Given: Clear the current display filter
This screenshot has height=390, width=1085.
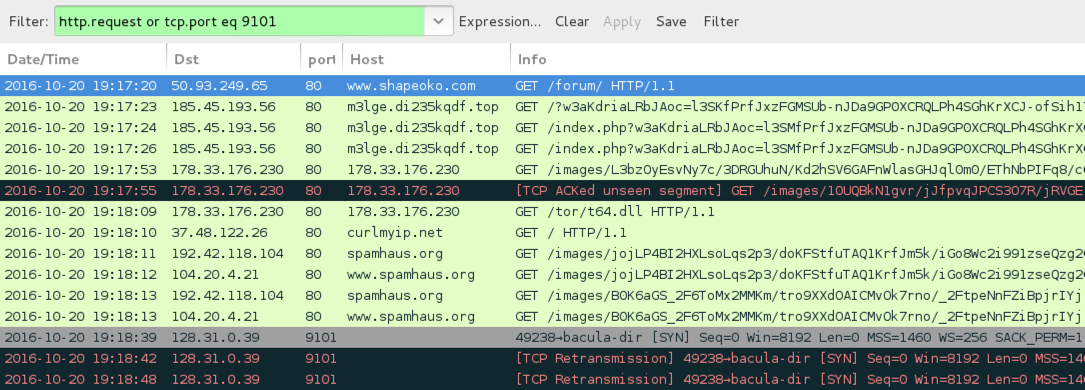Looking at the screenshot, I should (572, 21).
